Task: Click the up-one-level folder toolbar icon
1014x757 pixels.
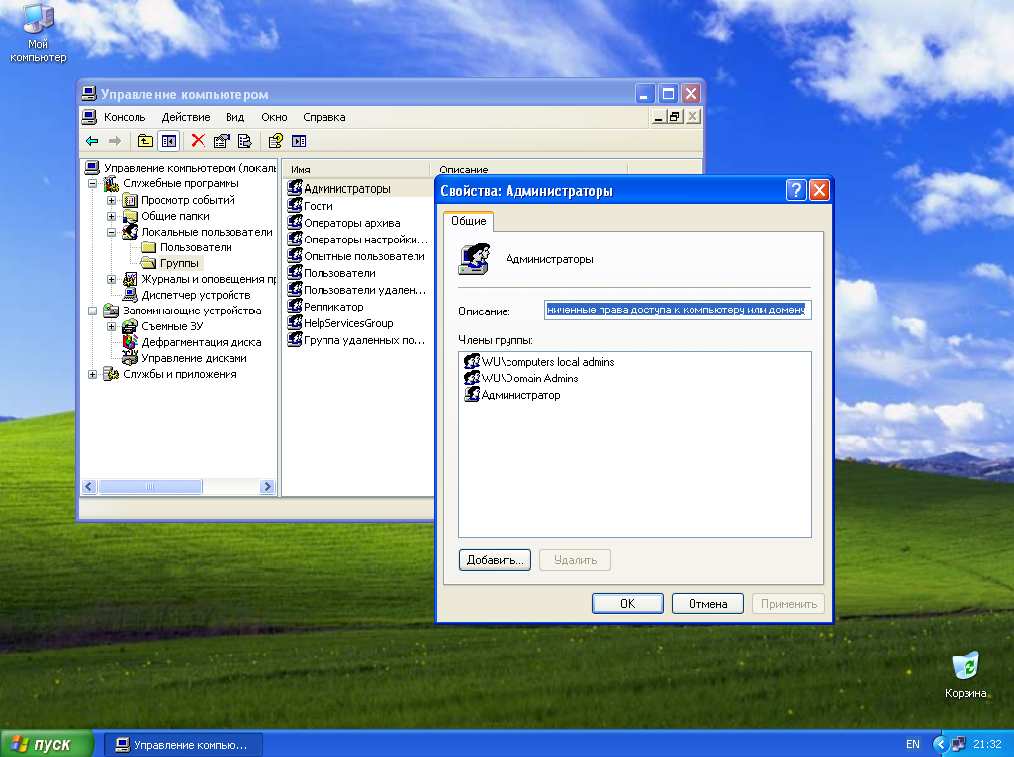Action: coord(146,141)
